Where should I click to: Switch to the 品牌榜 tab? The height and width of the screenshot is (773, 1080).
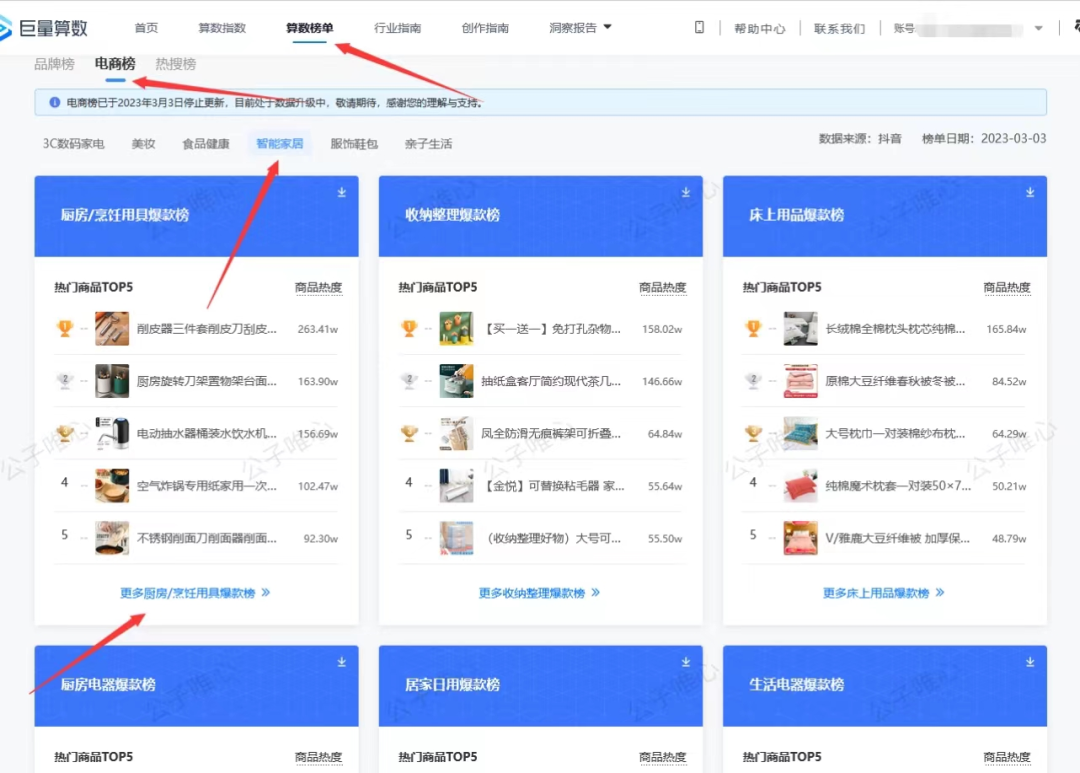[52, 63]
